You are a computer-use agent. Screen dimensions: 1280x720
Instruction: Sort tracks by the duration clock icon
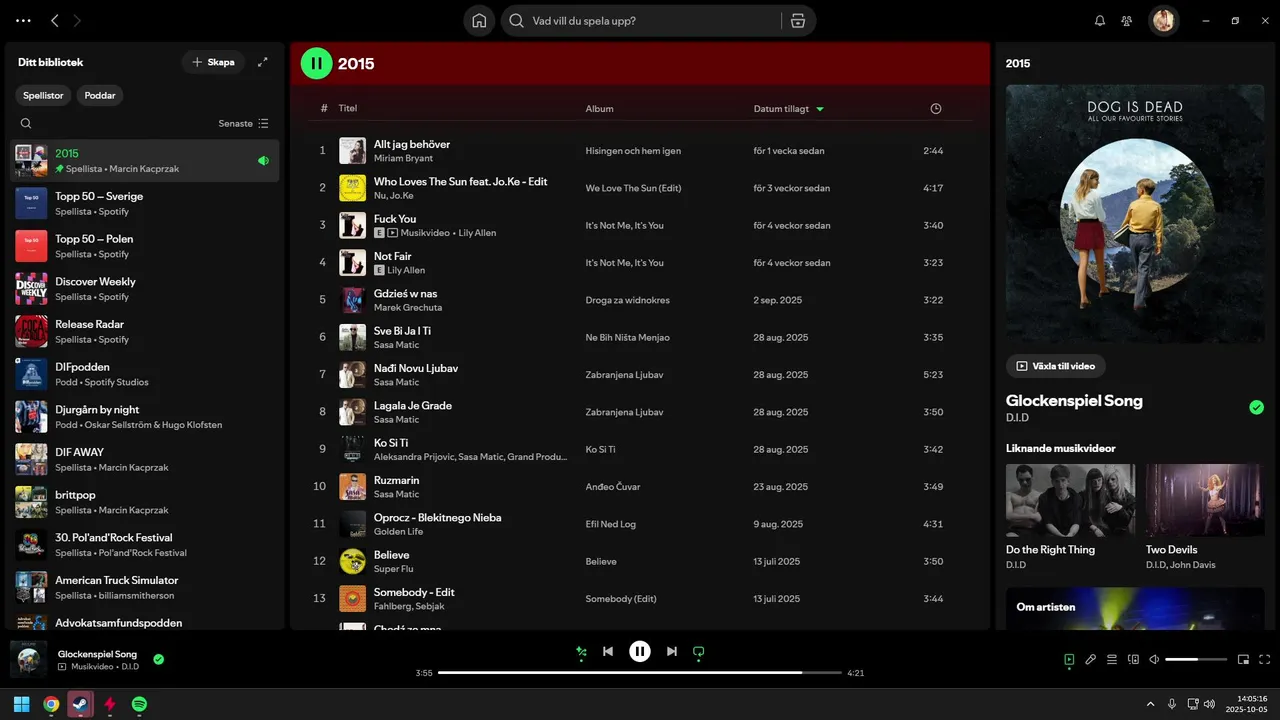tap(936, 108)
